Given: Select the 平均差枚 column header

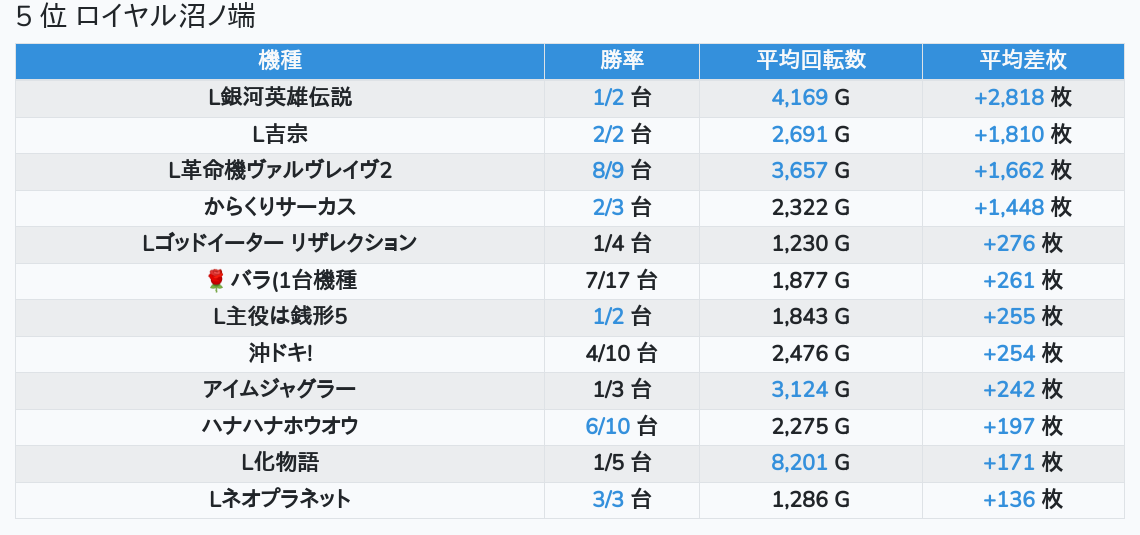Looking at the screenshot, I should coord(1022,60).
